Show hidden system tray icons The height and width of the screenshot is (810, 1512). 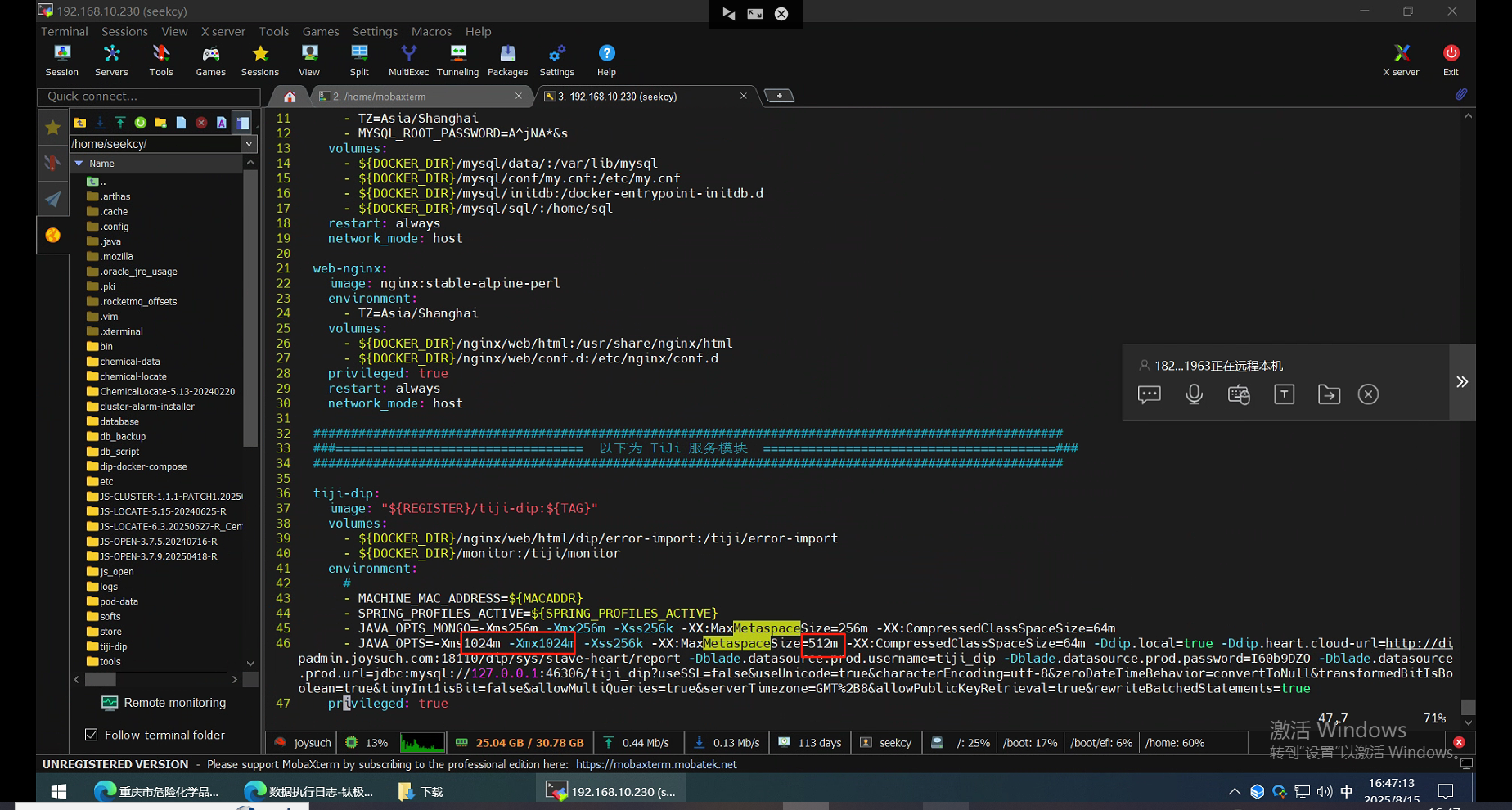click(1234, 791)
